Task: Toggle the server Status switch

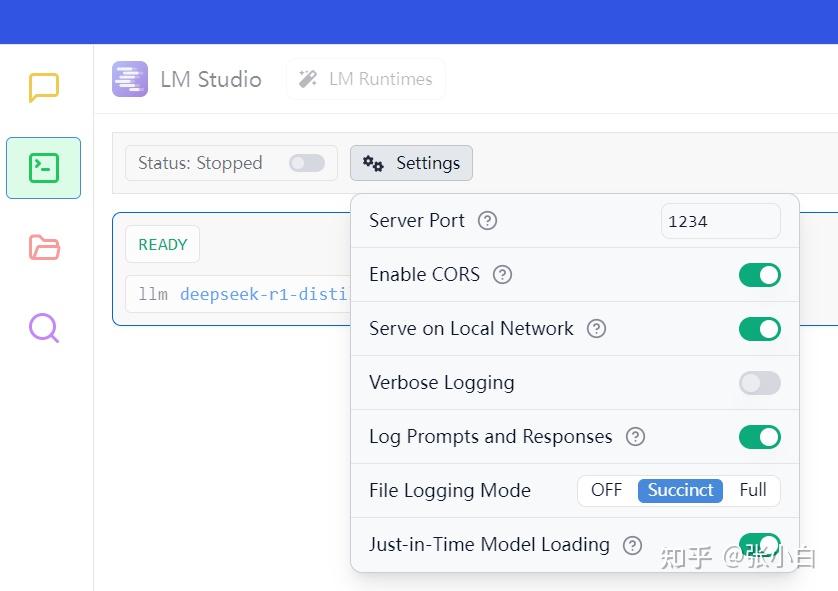Action: point(307,163)
